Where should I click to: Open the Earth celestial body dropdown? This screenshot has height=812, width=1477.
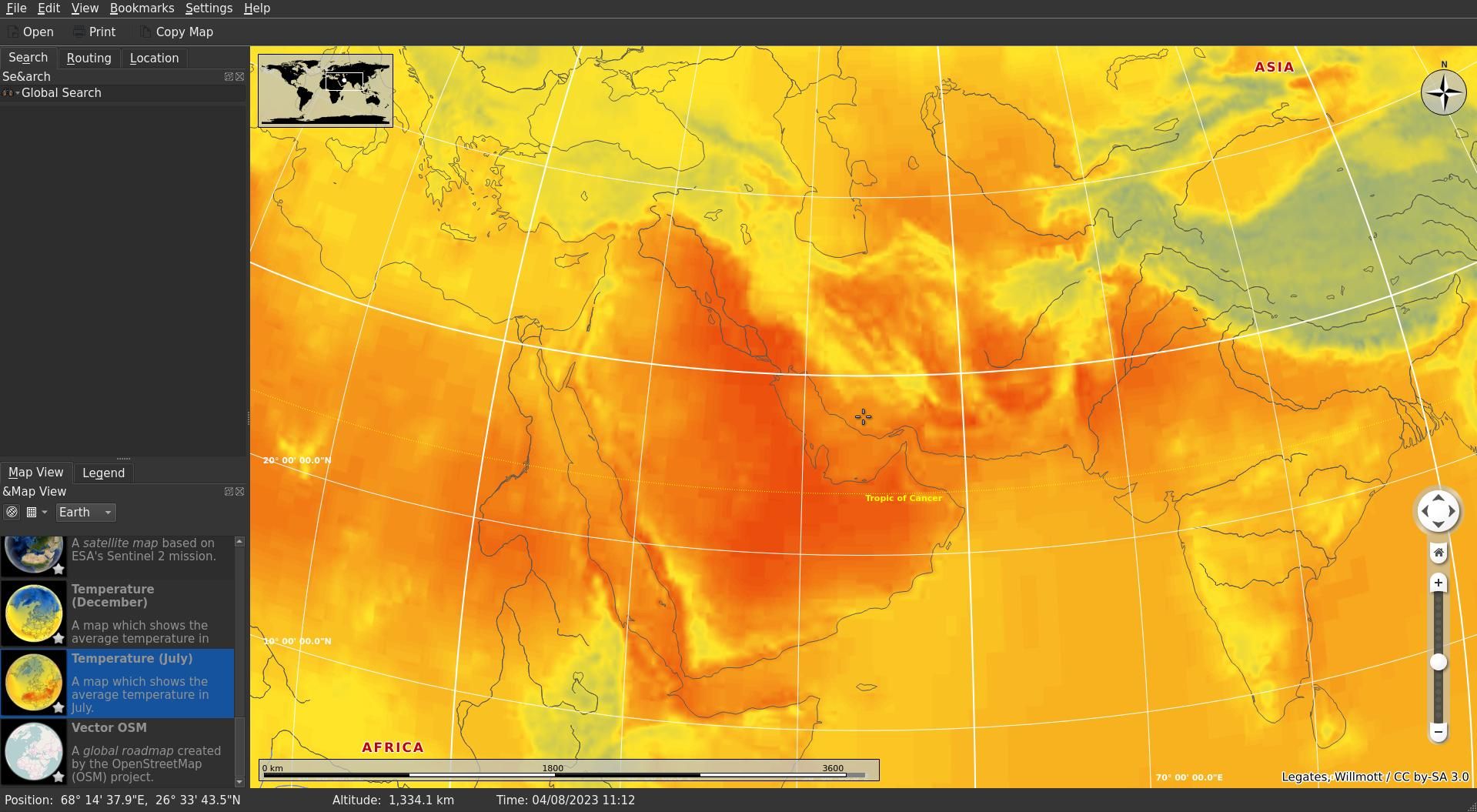click(x=85, y=512)
